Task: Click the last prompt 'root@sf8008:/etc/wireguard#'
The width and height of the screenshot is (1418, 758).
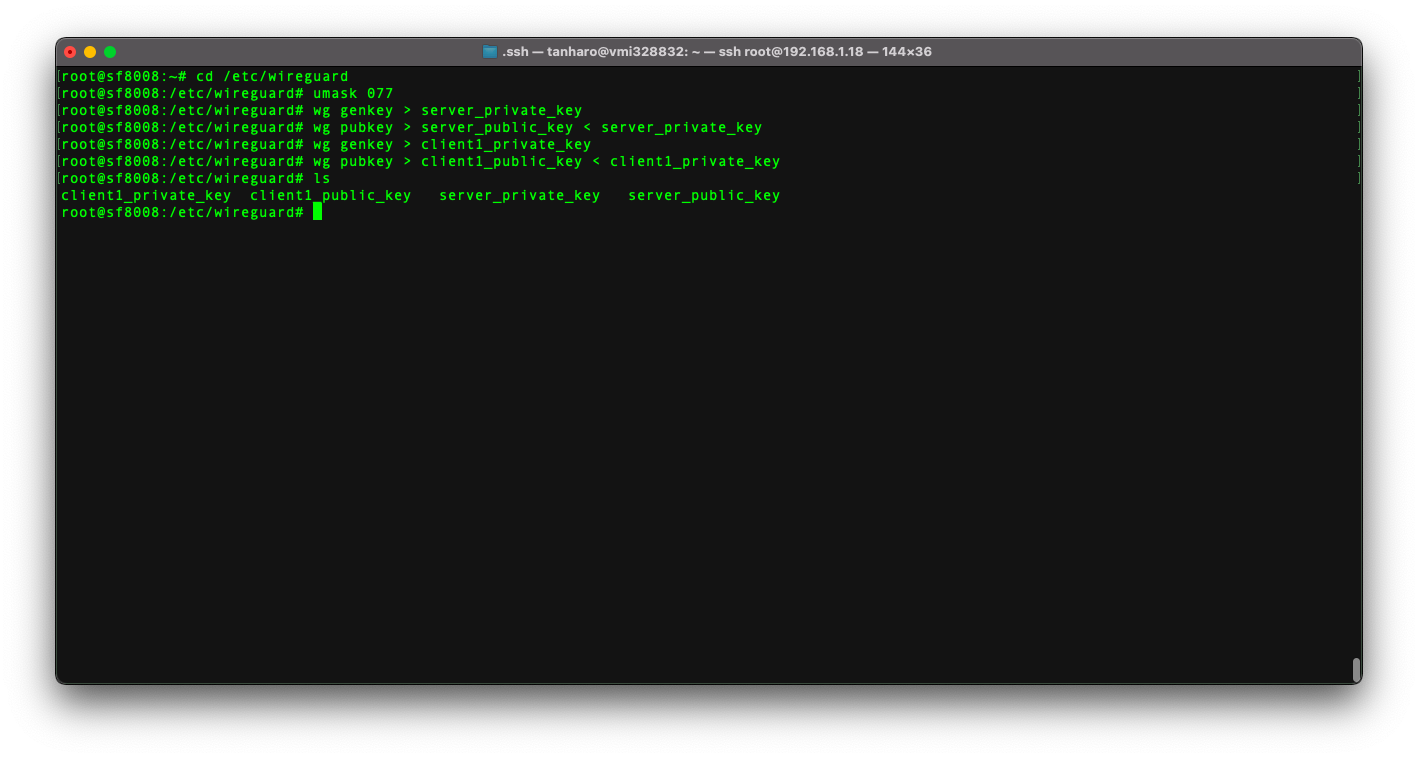Action: 181,212
